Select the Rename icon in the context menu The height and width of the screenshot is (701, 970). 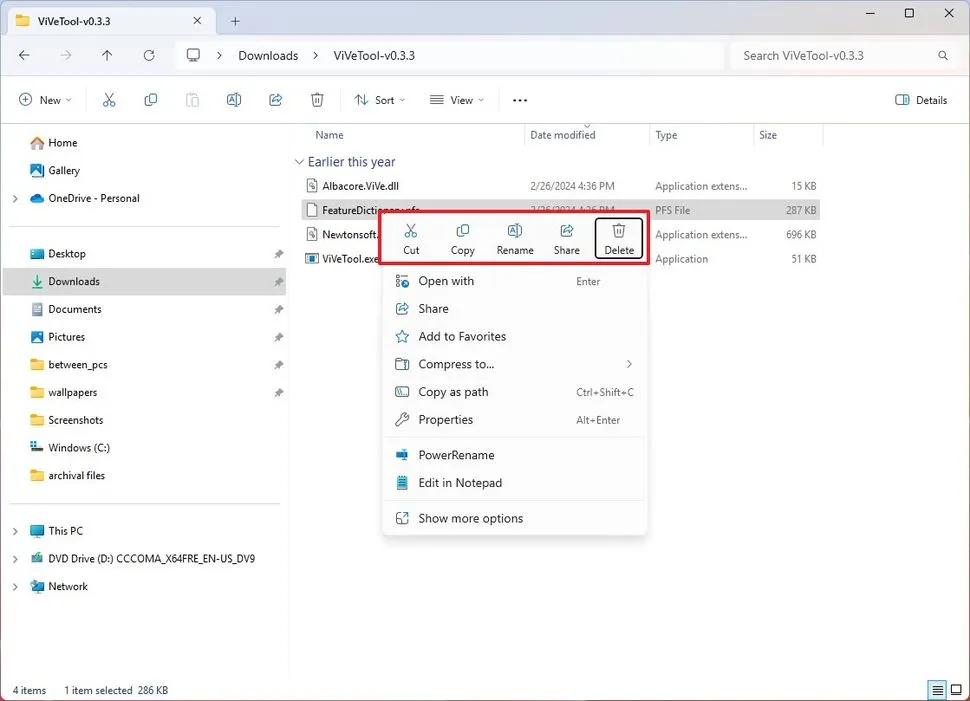pyautogui.click(x=515, y=237)
